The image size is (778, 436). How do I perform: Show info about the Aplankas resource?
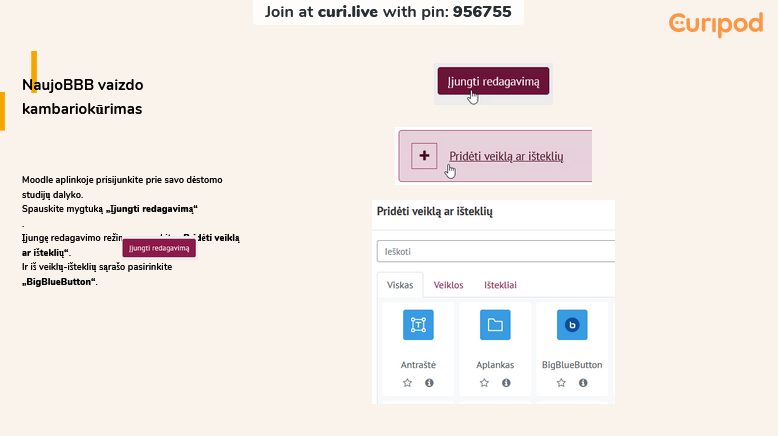pyautogui.click(x=506, y=383)
